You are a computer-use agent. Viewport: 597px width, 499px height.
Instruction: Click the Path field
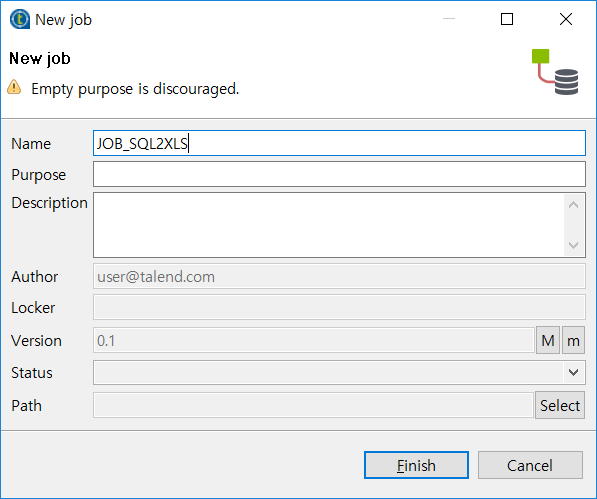pos(313,405)
